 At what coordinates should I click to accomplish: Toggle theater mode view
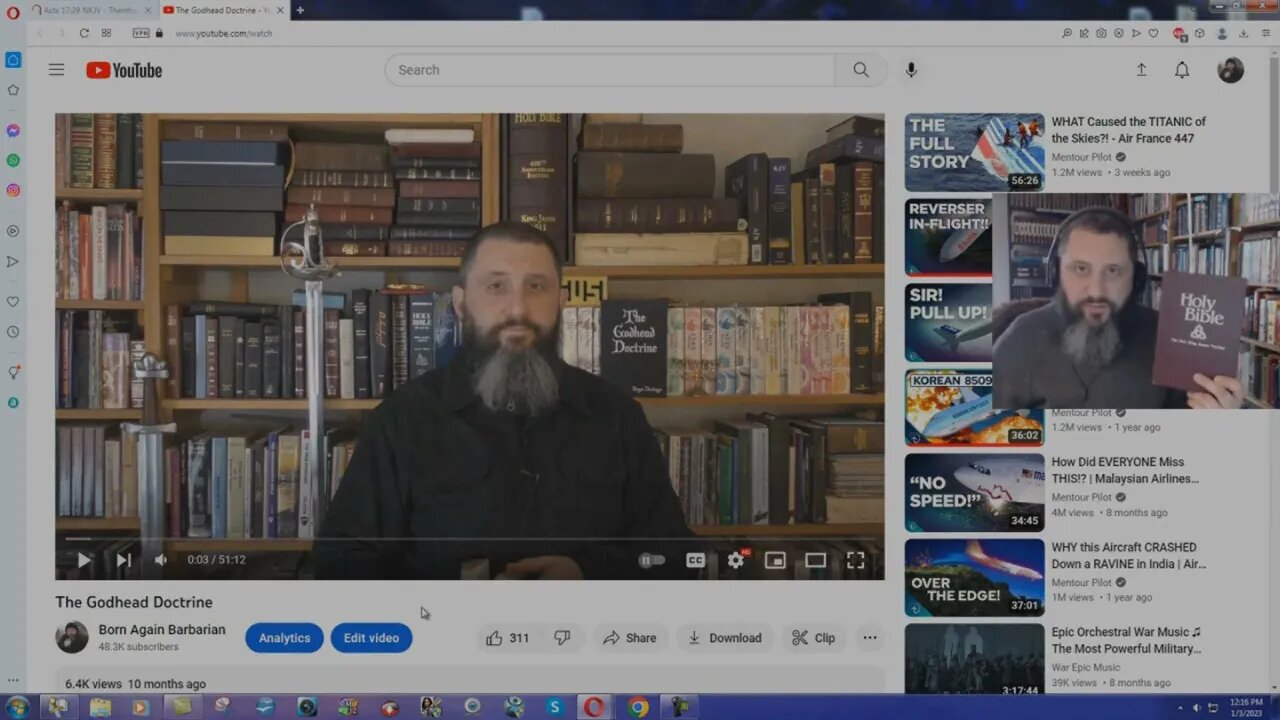(x=816, y=560)
